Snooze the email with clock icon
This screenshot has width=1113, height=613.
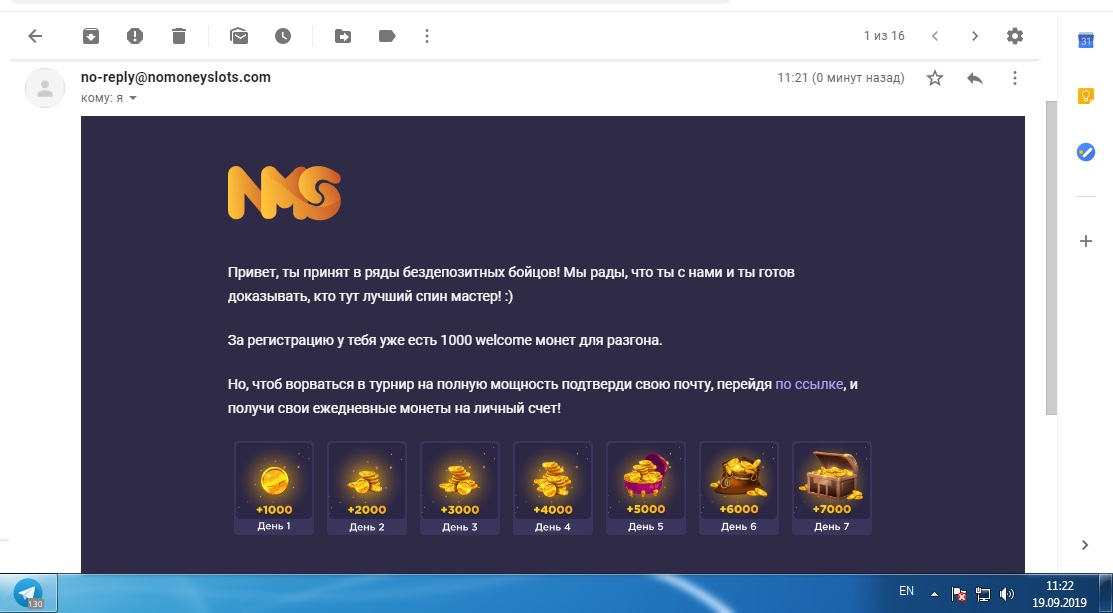coord(283,35)
